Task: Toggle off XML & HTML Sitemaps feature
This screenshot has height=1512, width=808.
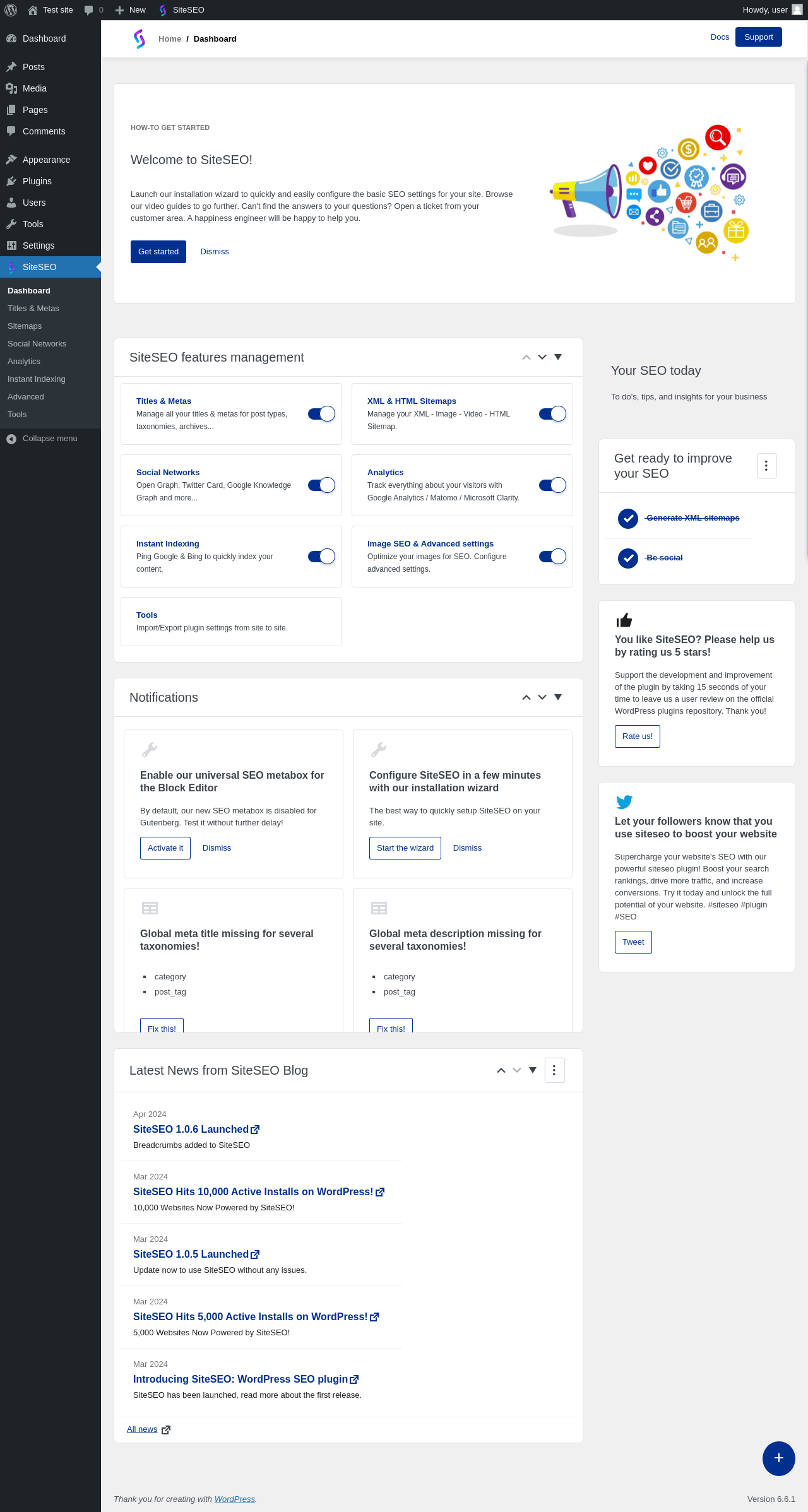Action: [552, 414]
